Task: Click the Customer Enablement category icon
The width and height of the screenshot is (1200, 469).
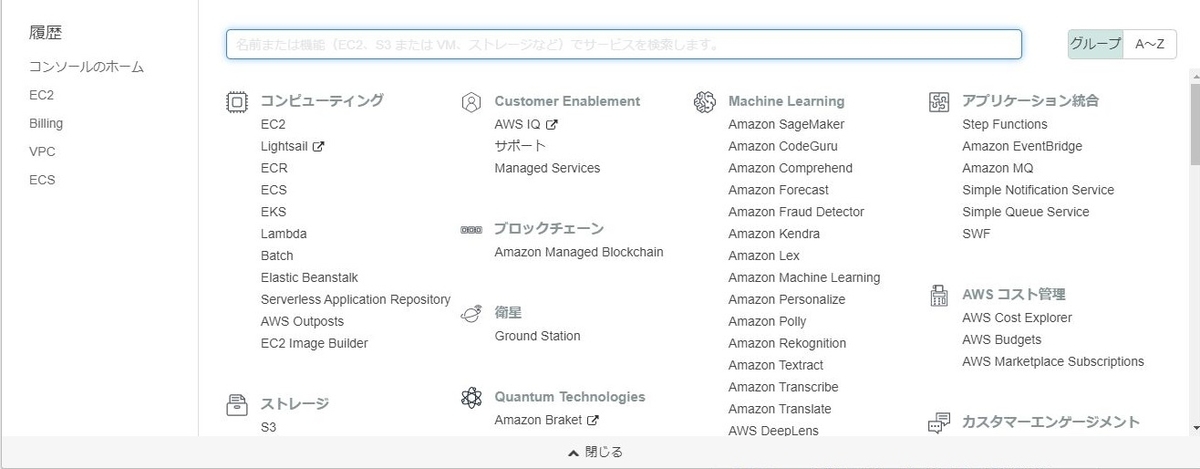Action: (x=471, y=101)
